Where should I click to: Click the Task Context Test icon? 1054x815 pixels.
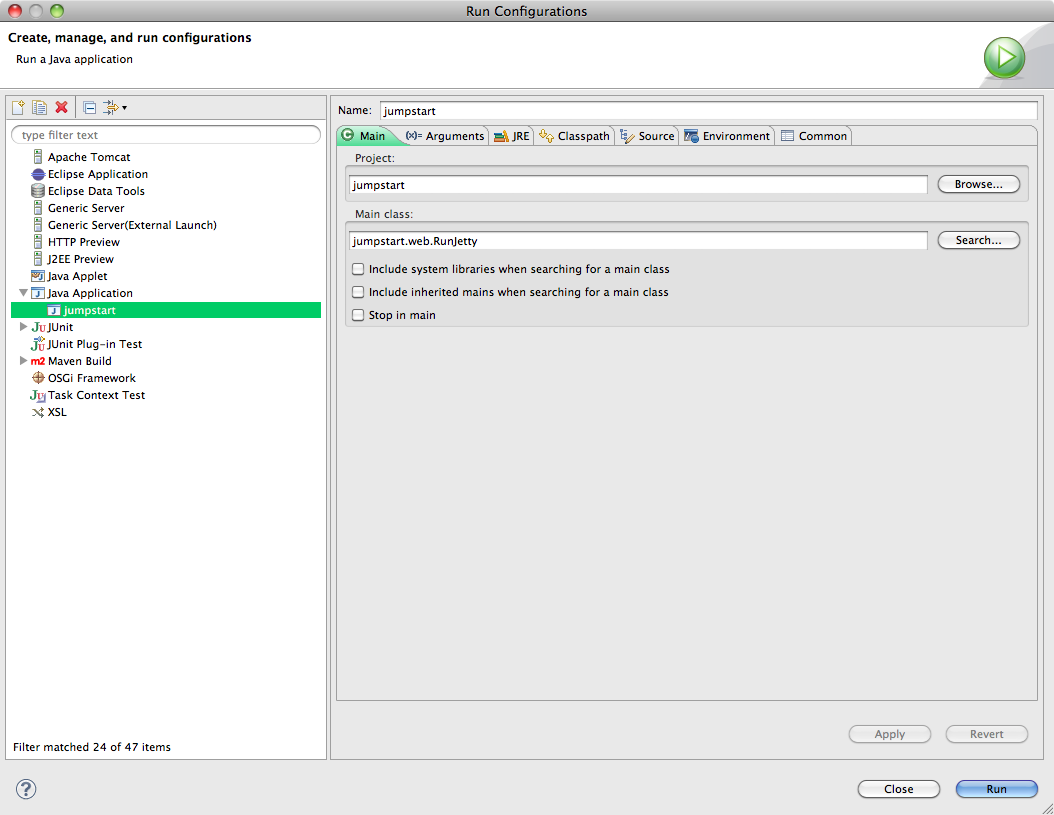pos(38,395)
